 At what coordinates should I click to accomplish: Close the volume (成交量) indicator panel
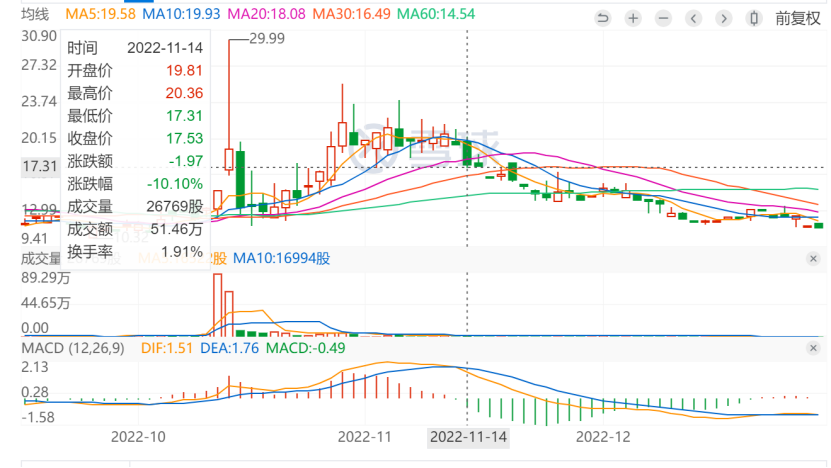pos(813,259)
